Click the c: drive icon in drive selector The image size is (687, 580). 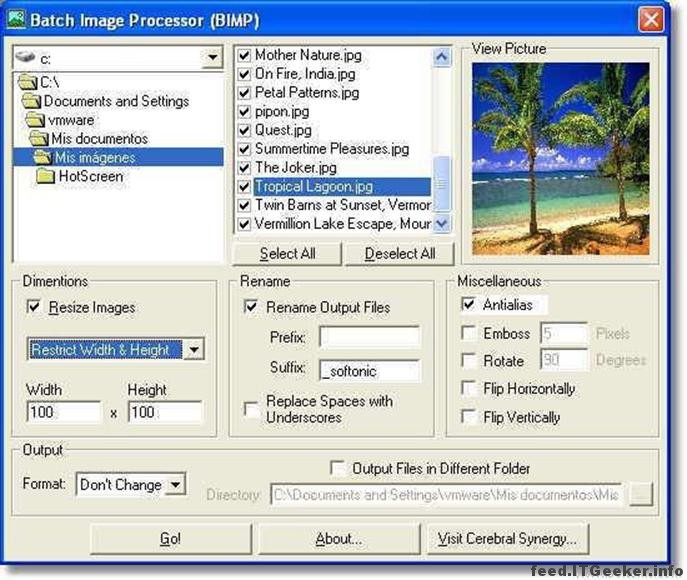tap(25, 57)
